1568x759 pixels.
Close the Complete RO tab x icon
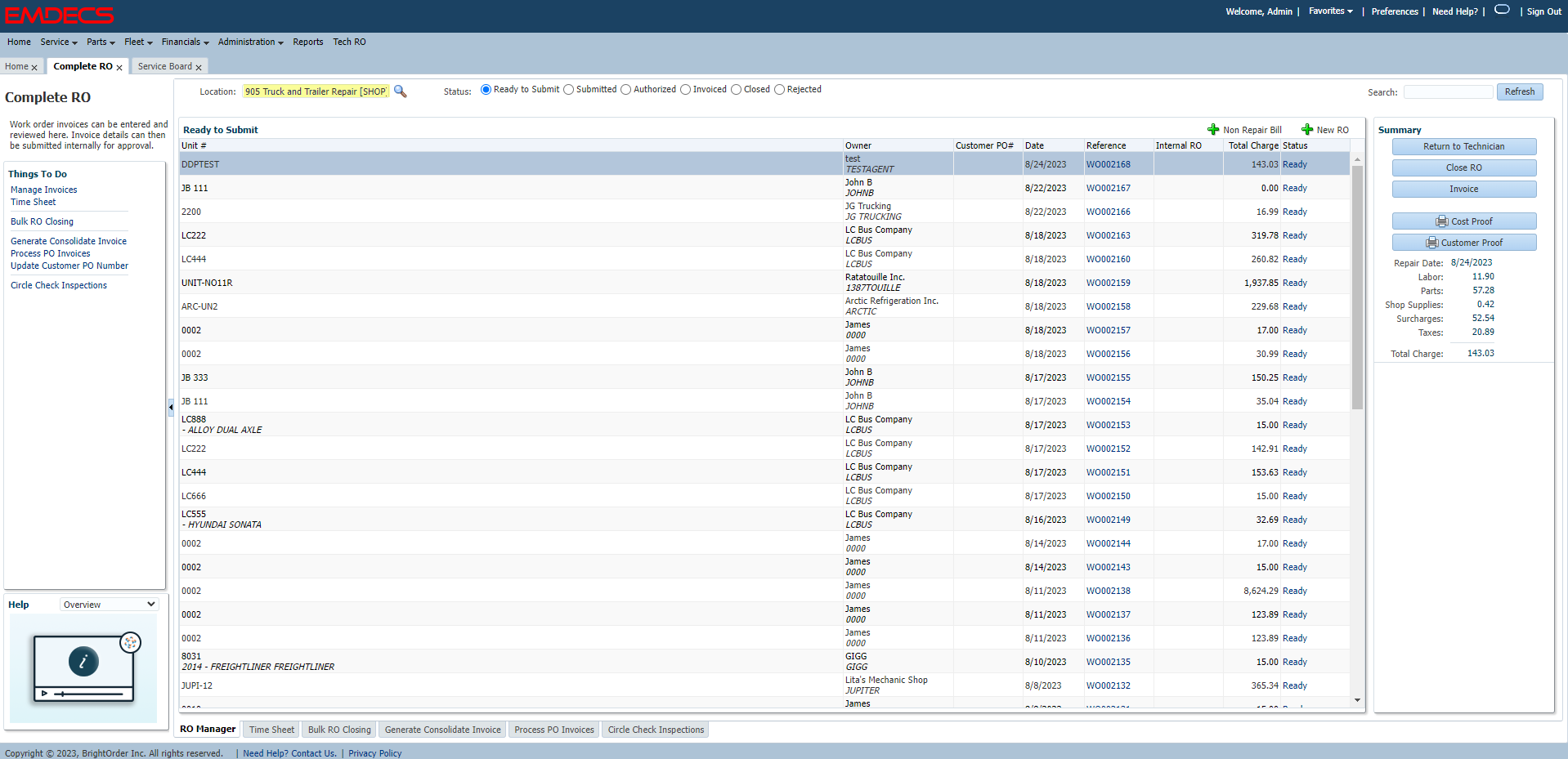click(x=119, y=68)
